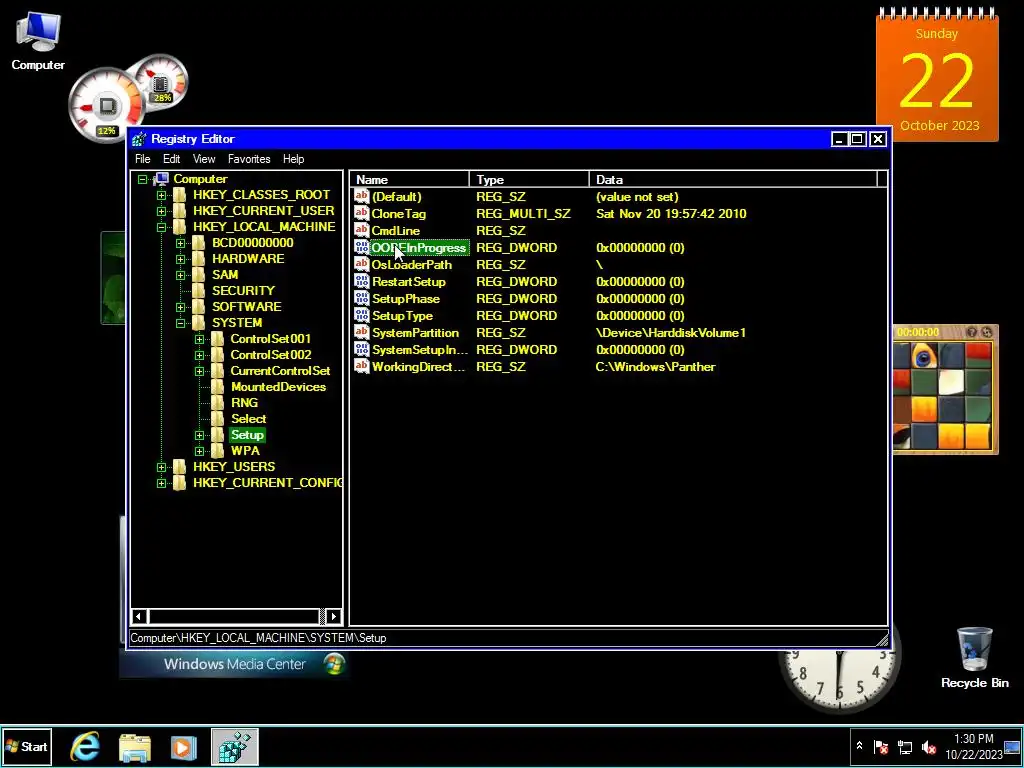Click the OsLoaderPath value icon
The image size is (1024, 768).
361,264
